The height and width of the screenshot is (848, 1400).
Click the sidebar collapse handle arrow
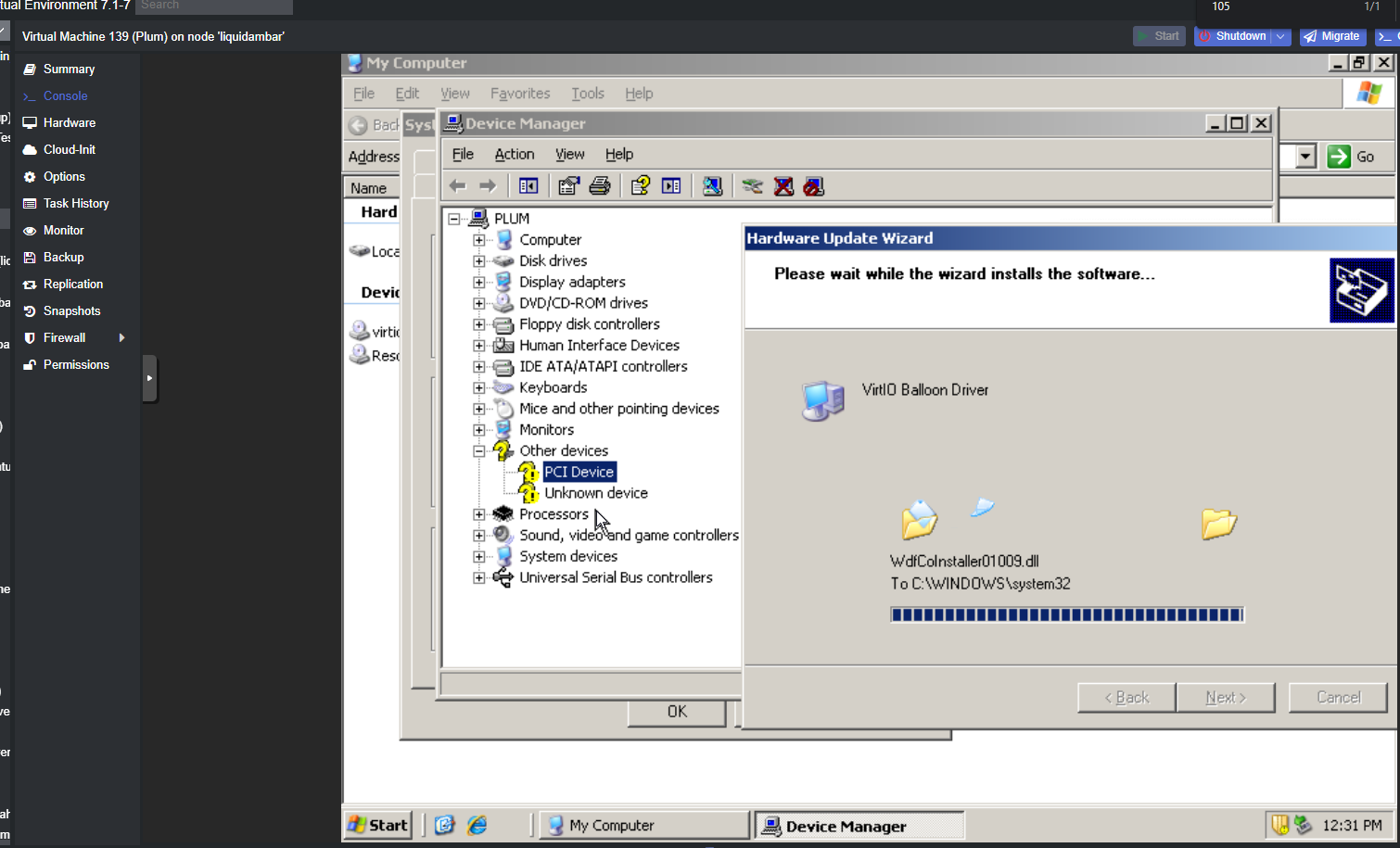pyautogui.click(x=149, y=378)
